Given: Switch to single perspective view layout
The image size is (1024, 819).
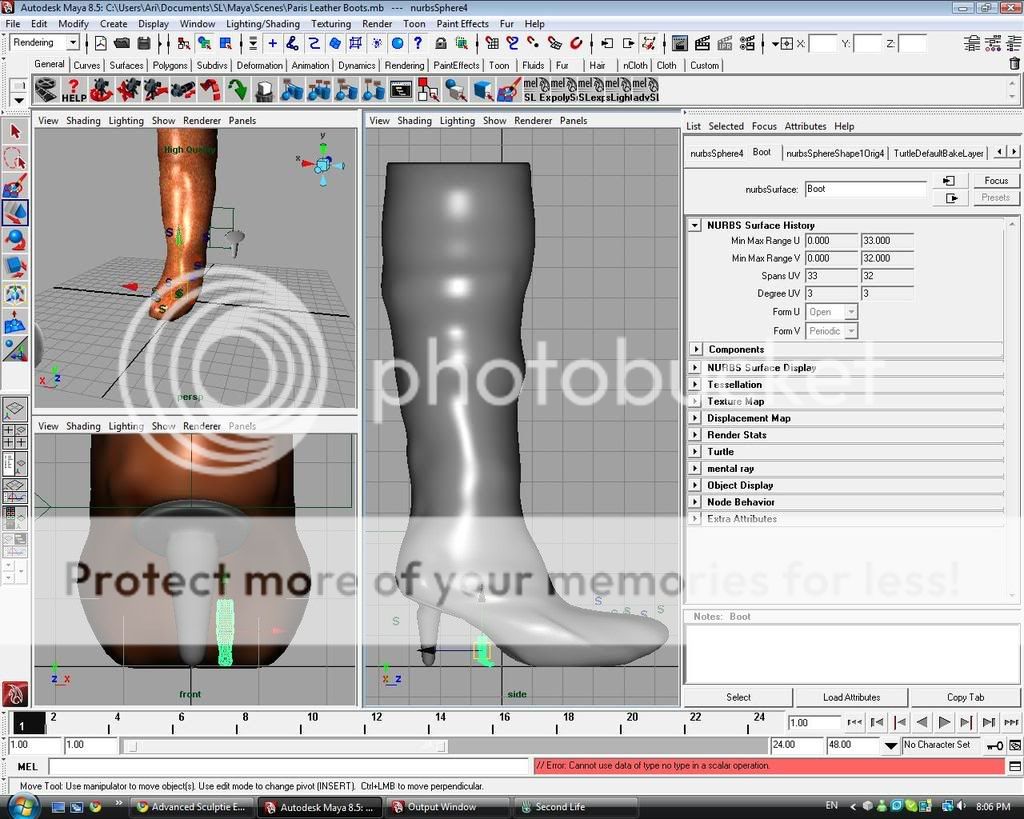Looking at the screenshot, I should 15,409.
